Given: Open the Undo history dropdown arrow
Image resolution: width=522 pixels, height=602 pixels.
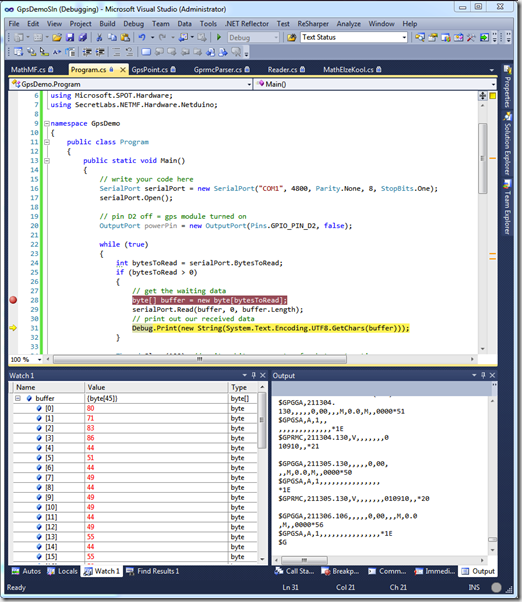Looking at the screenshot, I should (x=152, y=37).
